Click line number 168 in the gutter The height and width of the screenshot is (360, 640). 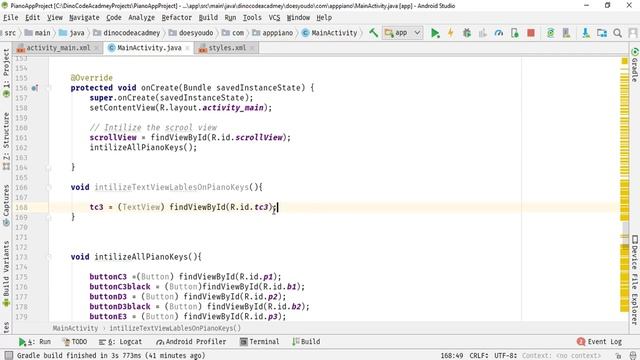point(21,207)
